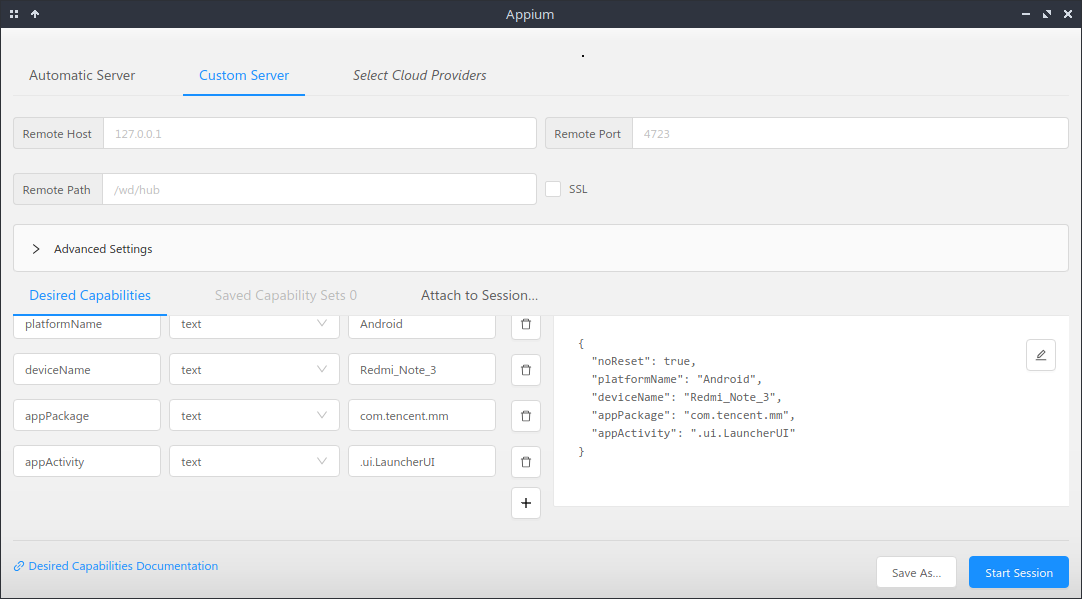The height and width of the screenshot is (599, 1082).
Task: Focus the Remote Port input field
Action: (850, 133)
